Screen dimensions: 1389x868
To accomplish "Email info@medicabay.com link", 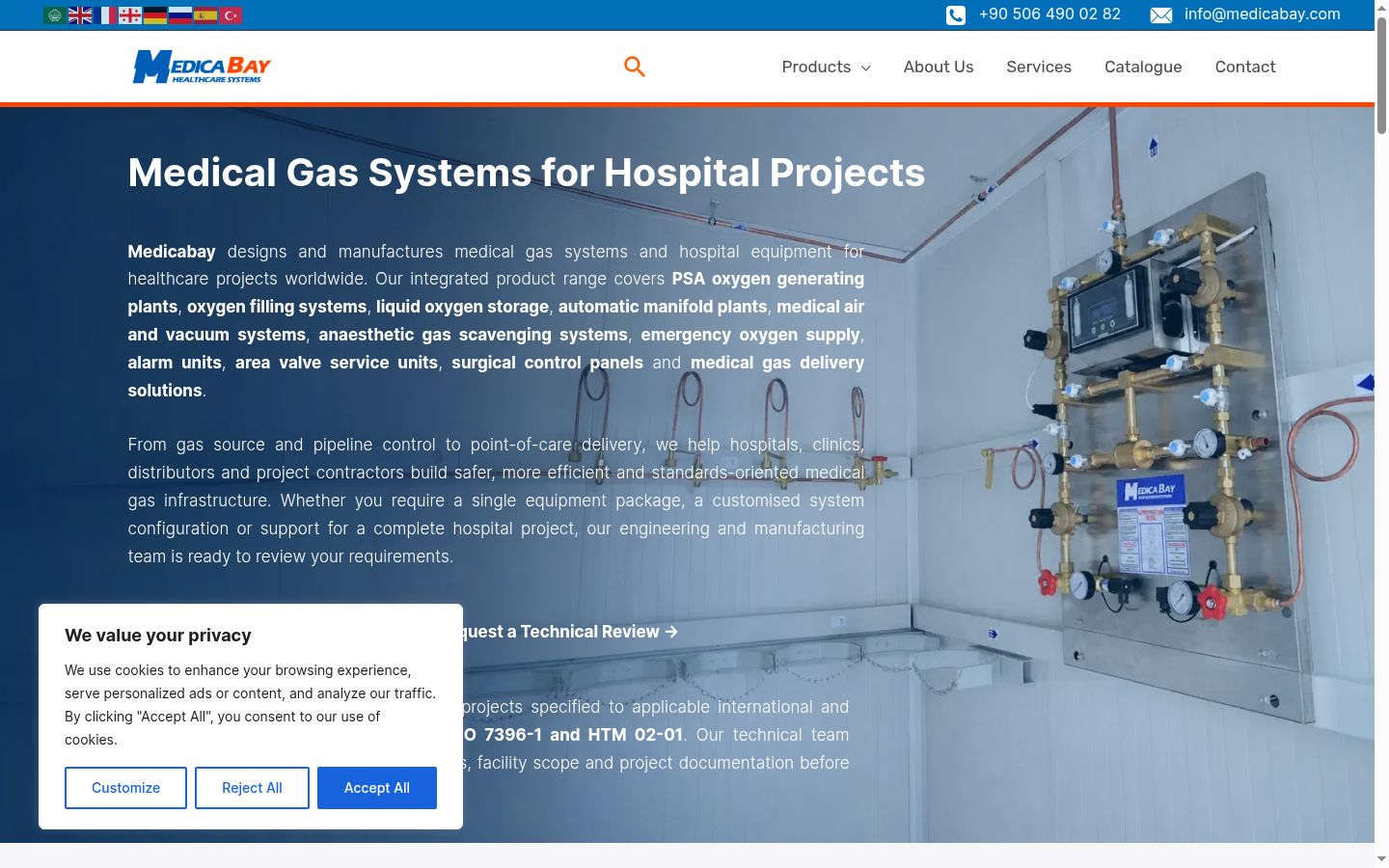I will [1263, 14].
